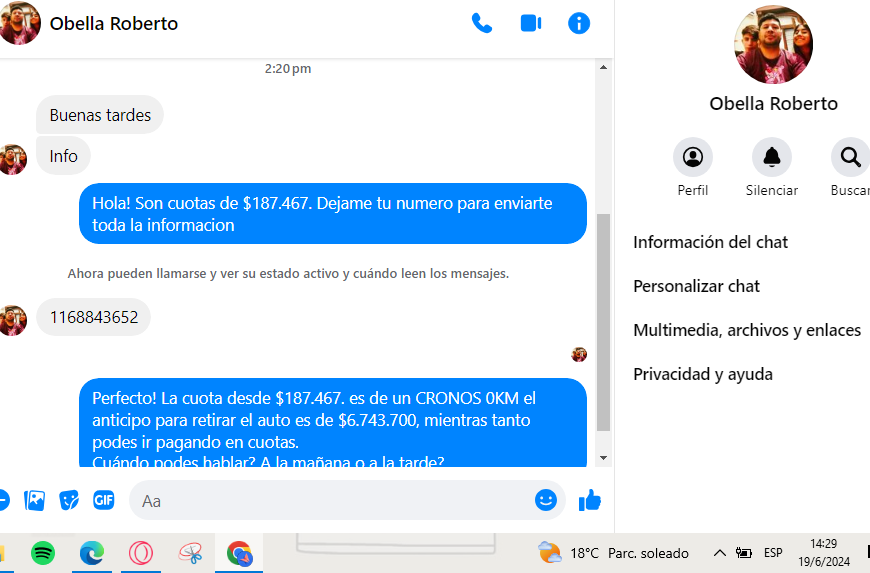
Task: Silenciar notifications with the bell icon
Action: pyautogui.click(x=771, y=157)
